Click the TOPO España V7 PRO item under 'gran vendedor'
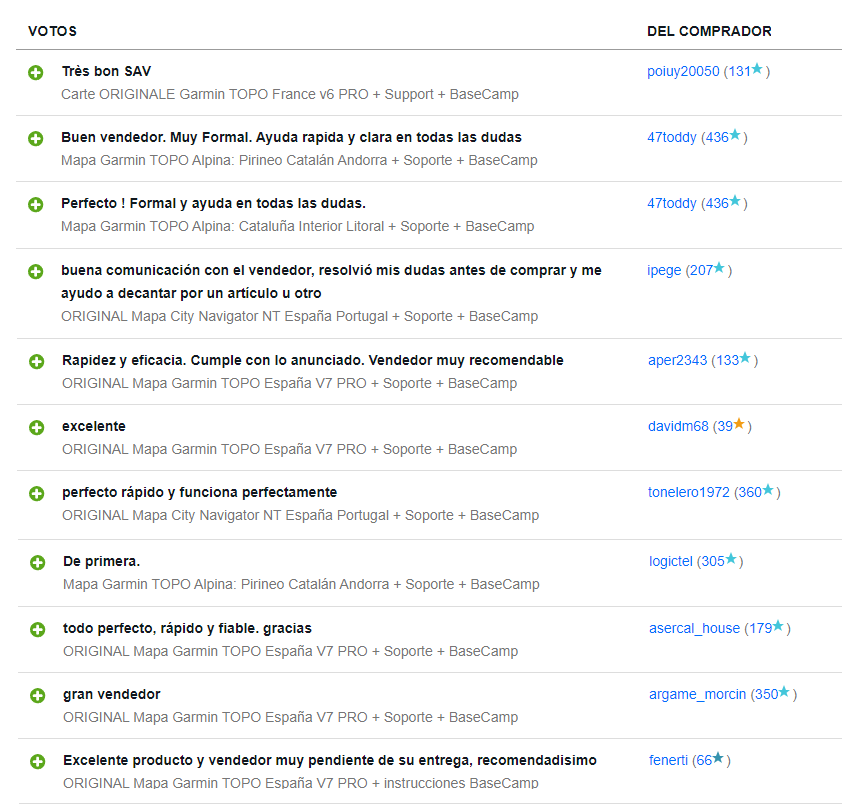842x810 pixels. [291, 718]
